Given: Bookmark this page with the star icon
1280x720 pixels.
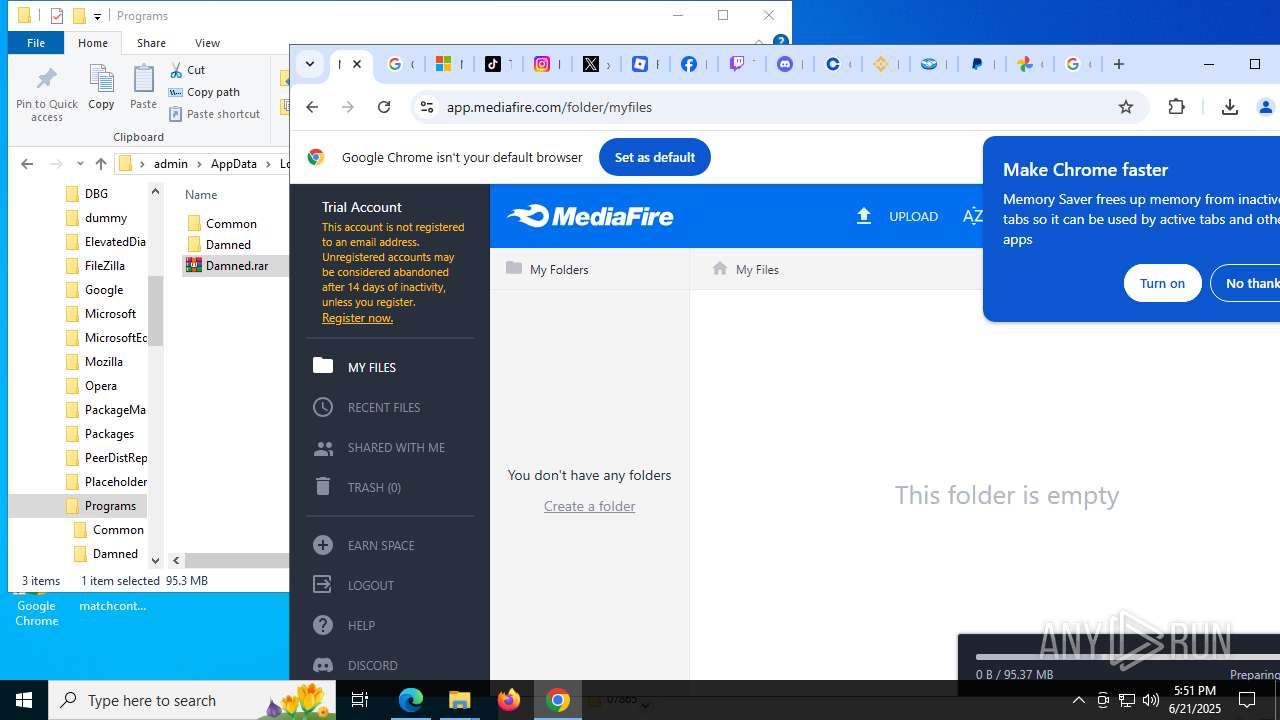Looking at the screenshot, I should coord(1126,107).
